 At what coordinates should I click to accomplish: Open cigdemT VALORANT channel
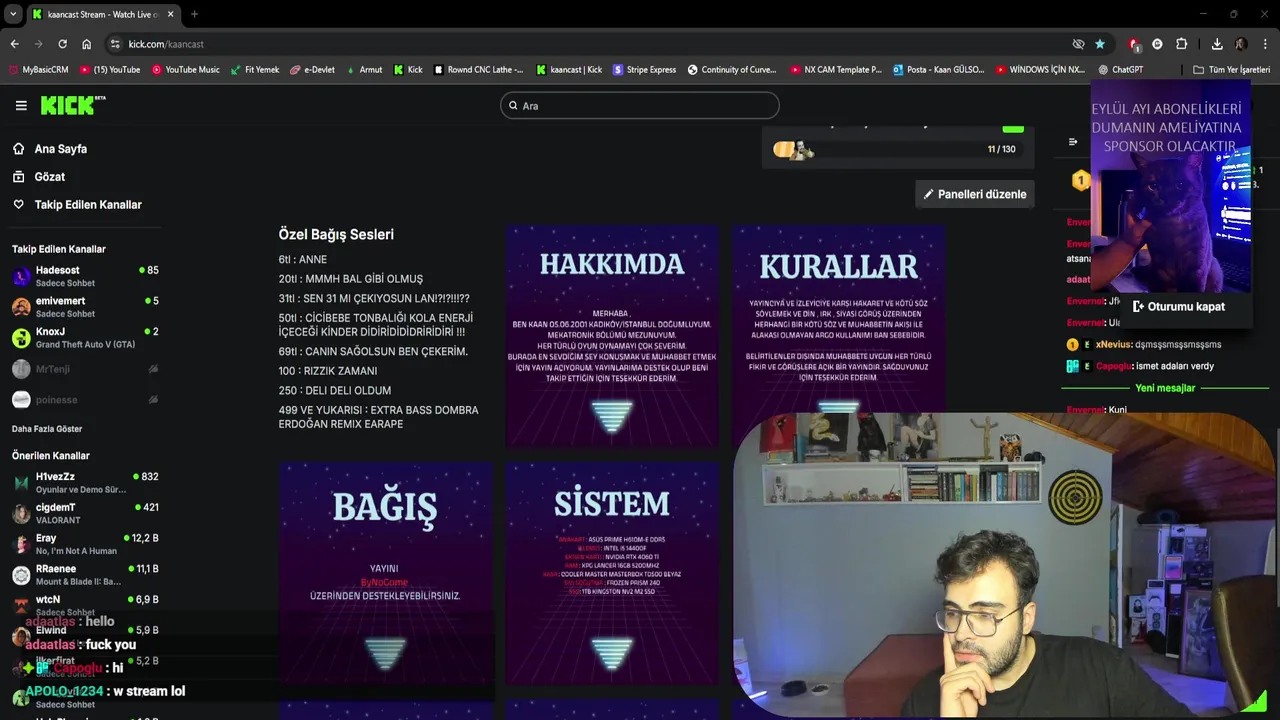[x=85, y=513]
